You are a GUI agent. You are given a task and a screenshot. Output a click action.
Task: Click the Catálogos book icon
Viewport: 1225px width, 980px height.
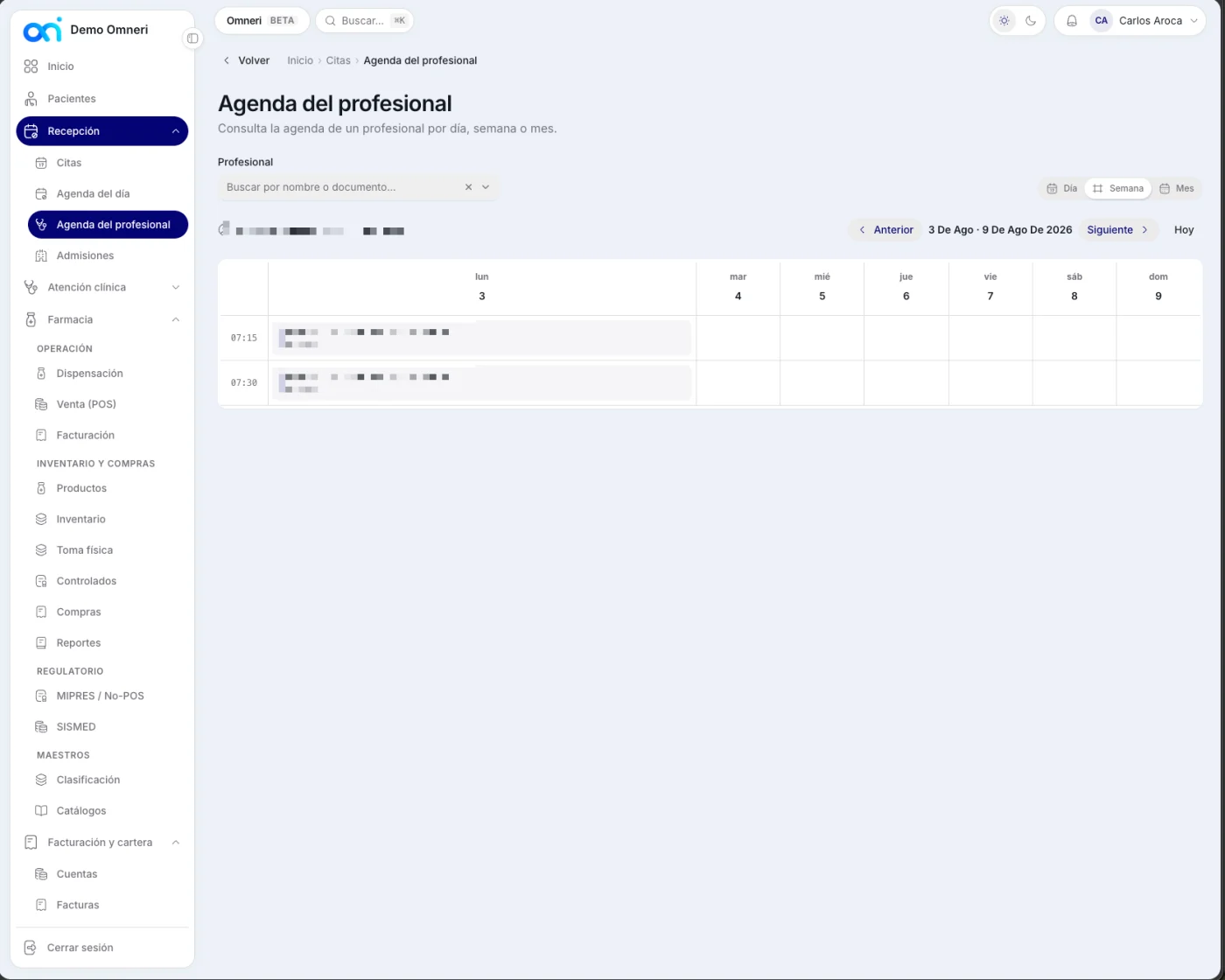coord(41,811)
